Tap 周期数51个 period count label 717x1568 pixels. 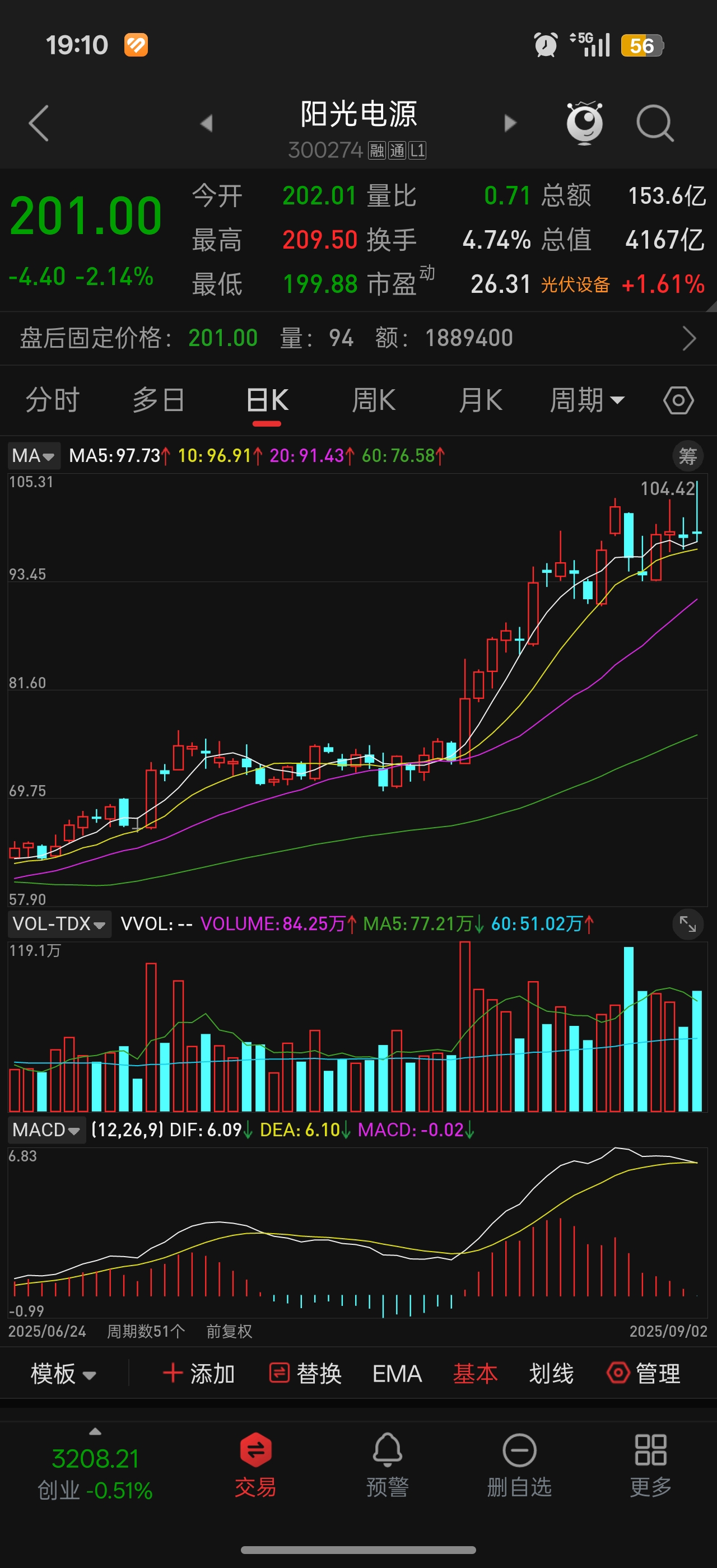click(146, 1331)
